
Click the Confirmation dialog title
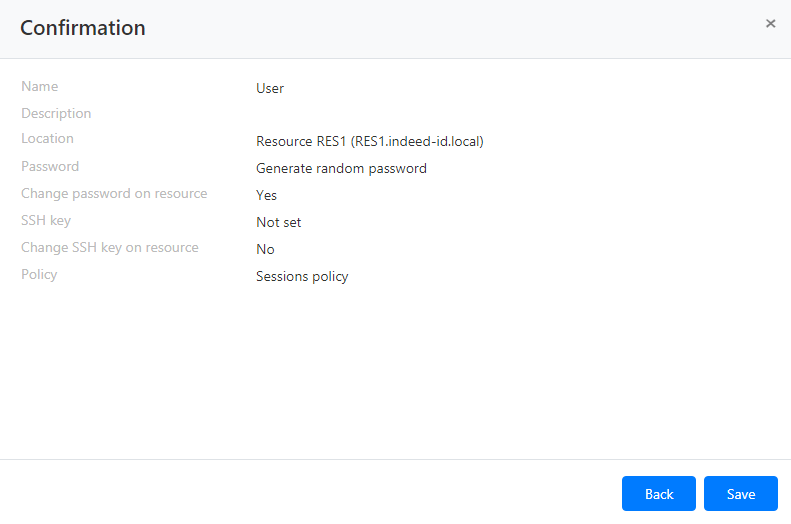pos(83,28)
